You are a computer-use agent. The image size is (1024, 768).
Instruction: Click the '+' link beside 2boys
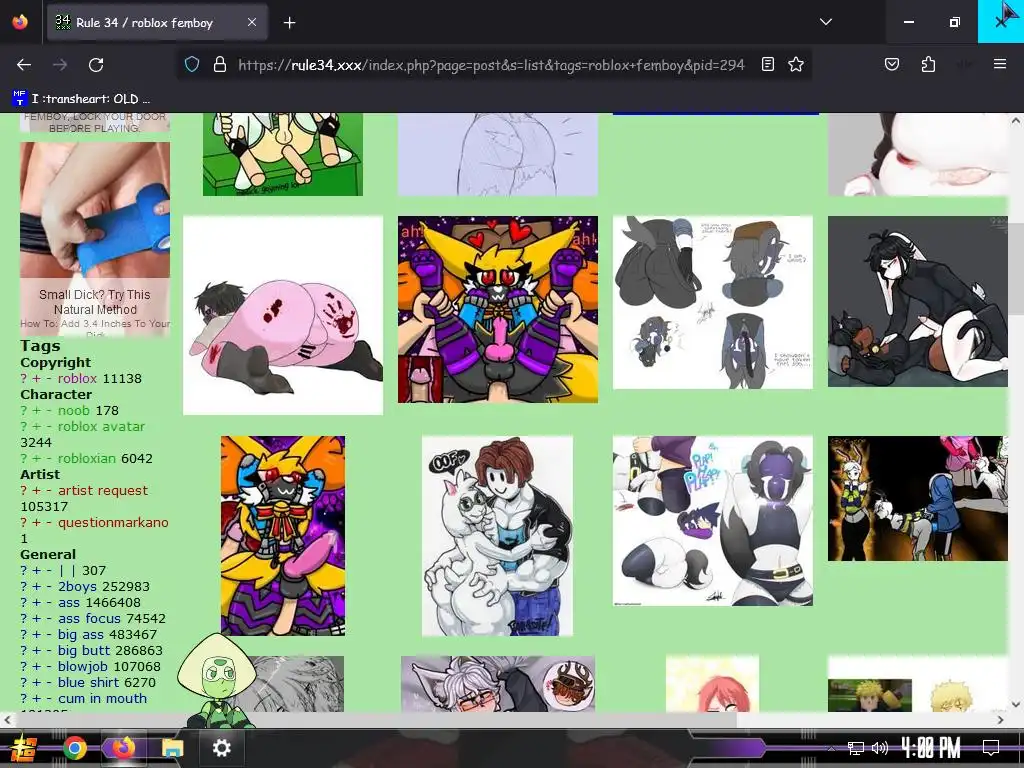click(37, 586)
